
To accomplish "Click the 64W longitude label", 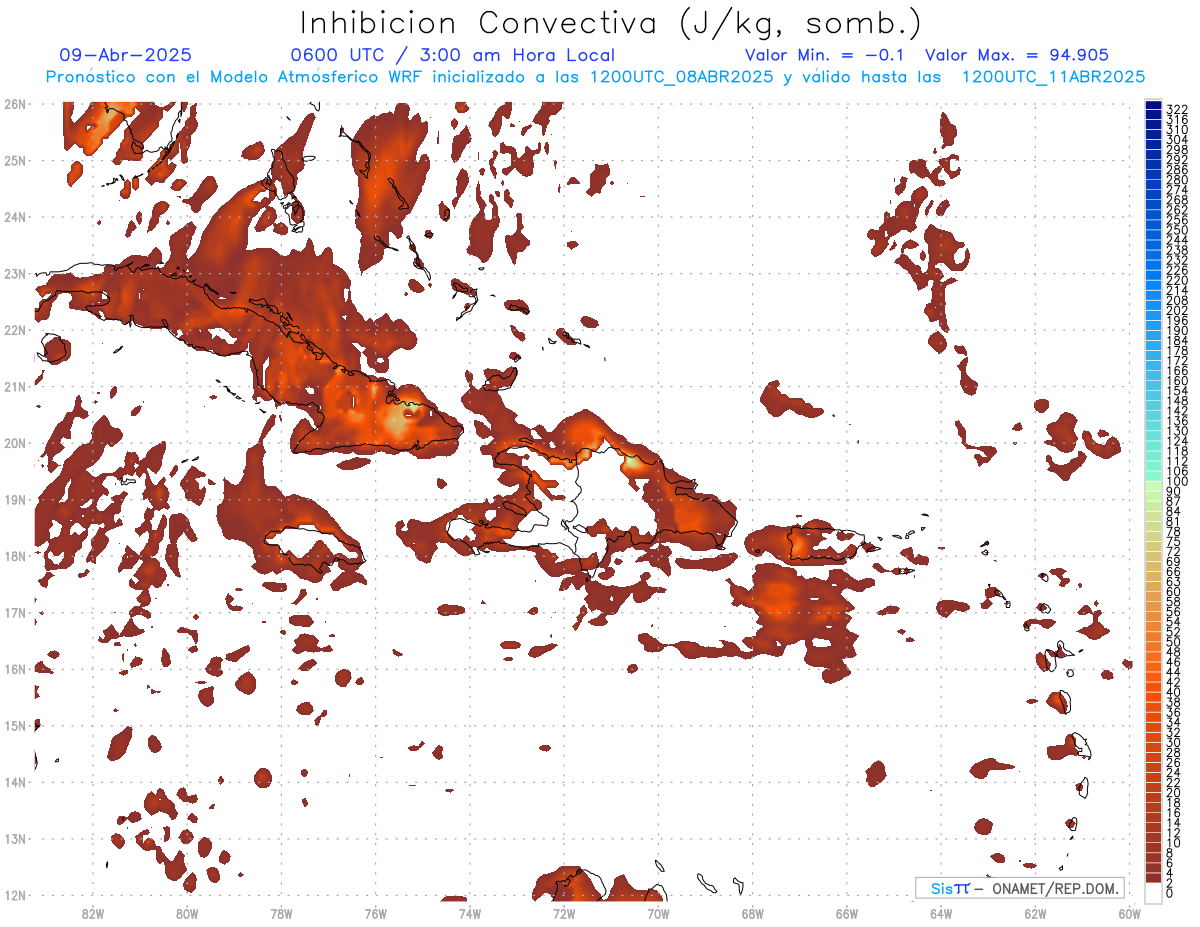I will pos(941,913).
